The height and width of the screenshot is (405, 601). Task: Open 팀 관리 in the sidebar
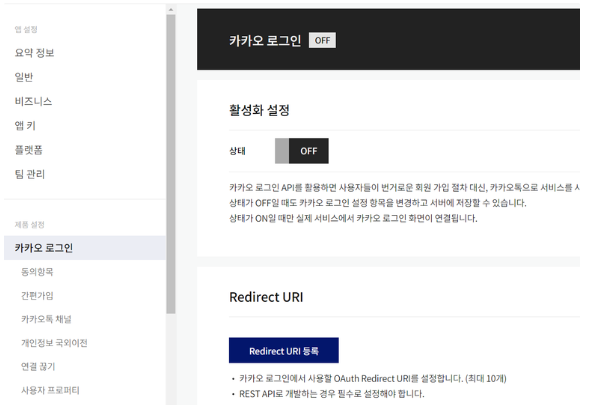click(x=30, y=174)
